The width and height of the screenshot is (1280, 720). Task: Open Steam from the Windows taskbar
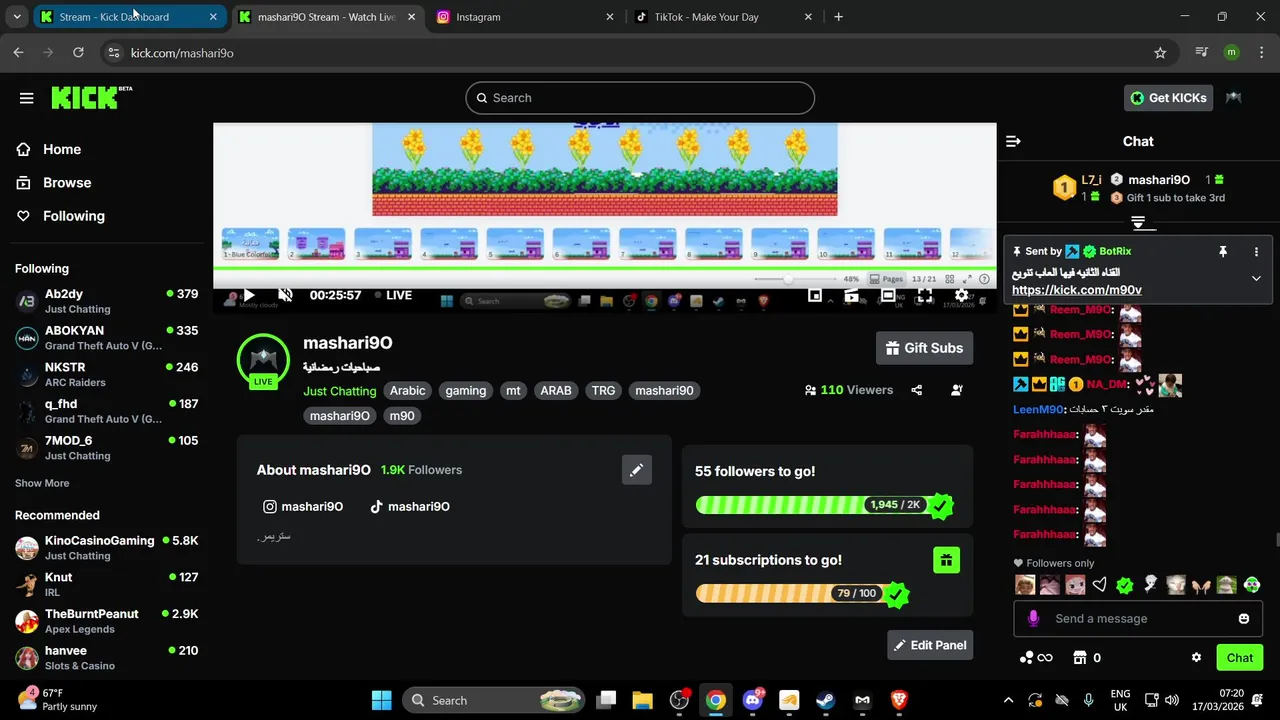(826, 700)
